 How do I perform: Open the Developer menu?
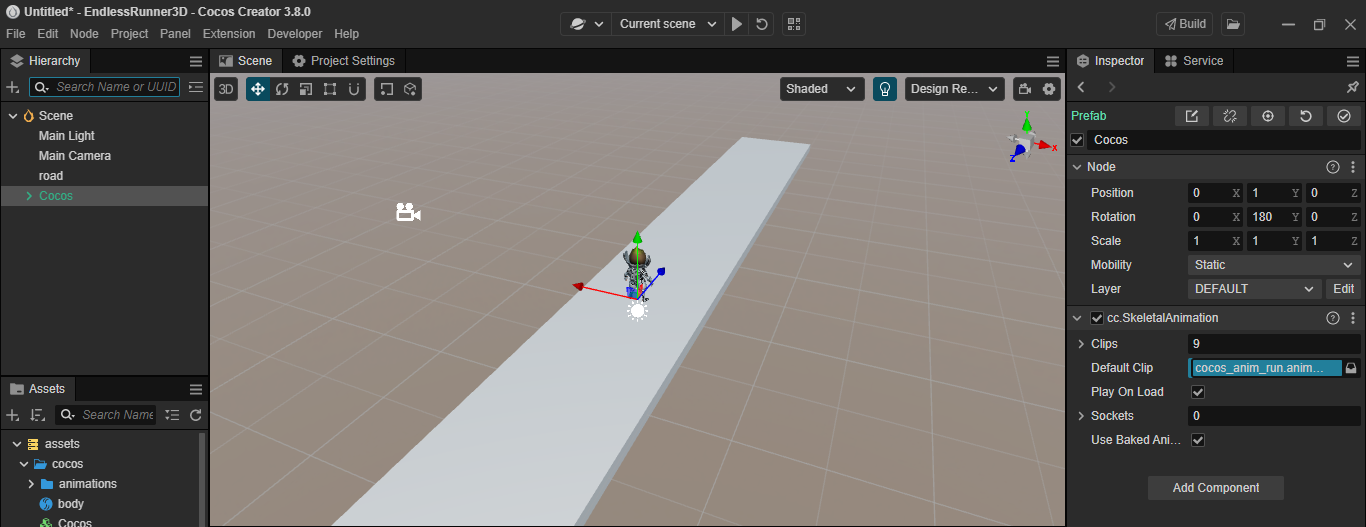coord(295,34)
